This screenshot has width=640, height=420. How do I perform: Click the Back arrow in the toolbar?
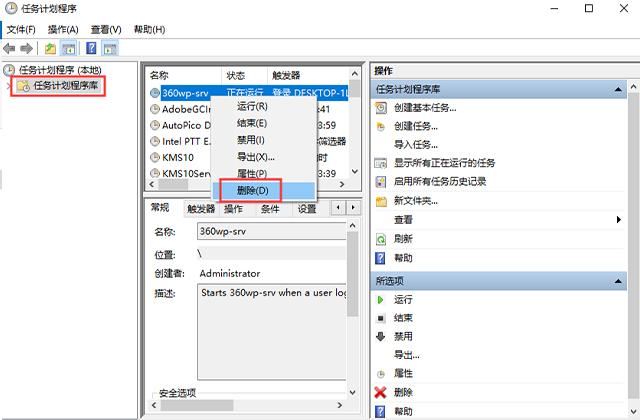click(x=9, y=49)
